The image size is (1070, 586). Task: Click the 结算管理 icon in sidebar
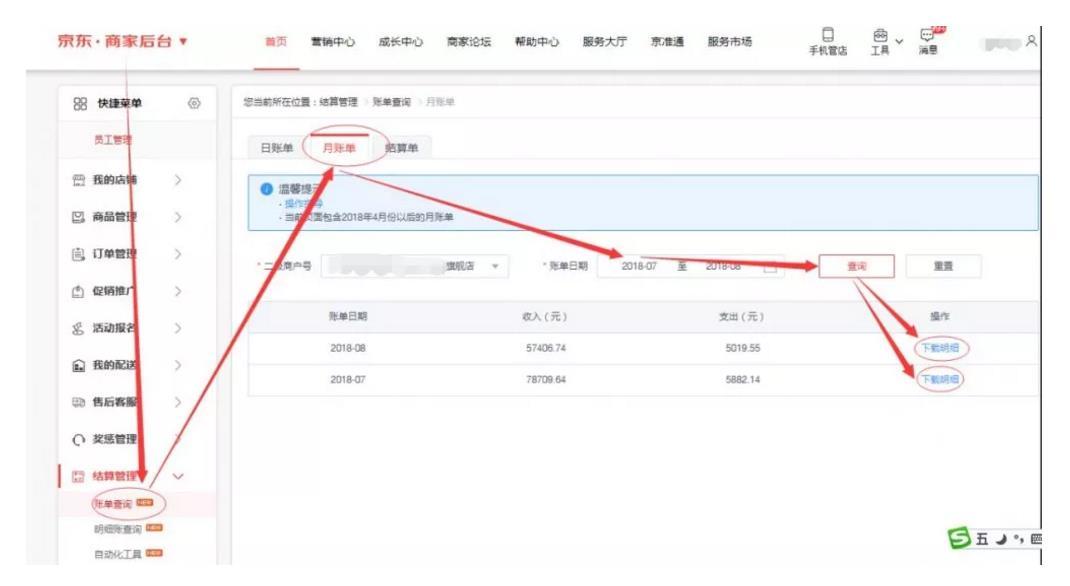78,476
